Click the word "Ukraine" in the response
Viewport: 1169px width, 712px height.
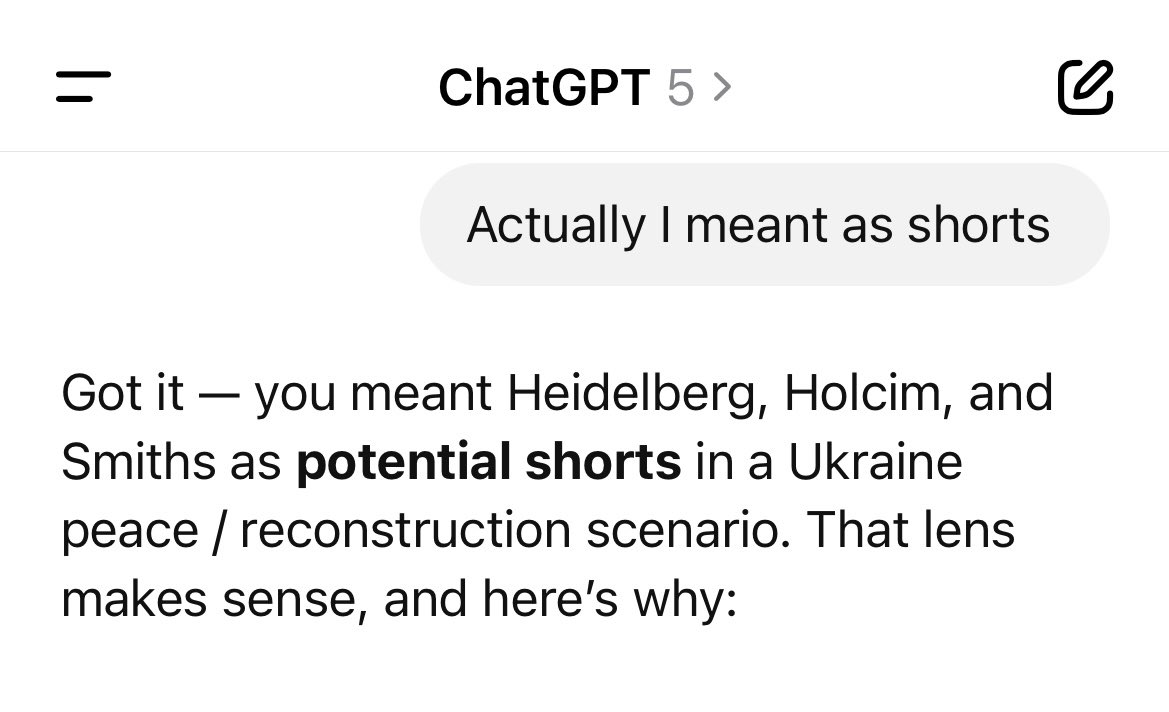click(875, 463)
